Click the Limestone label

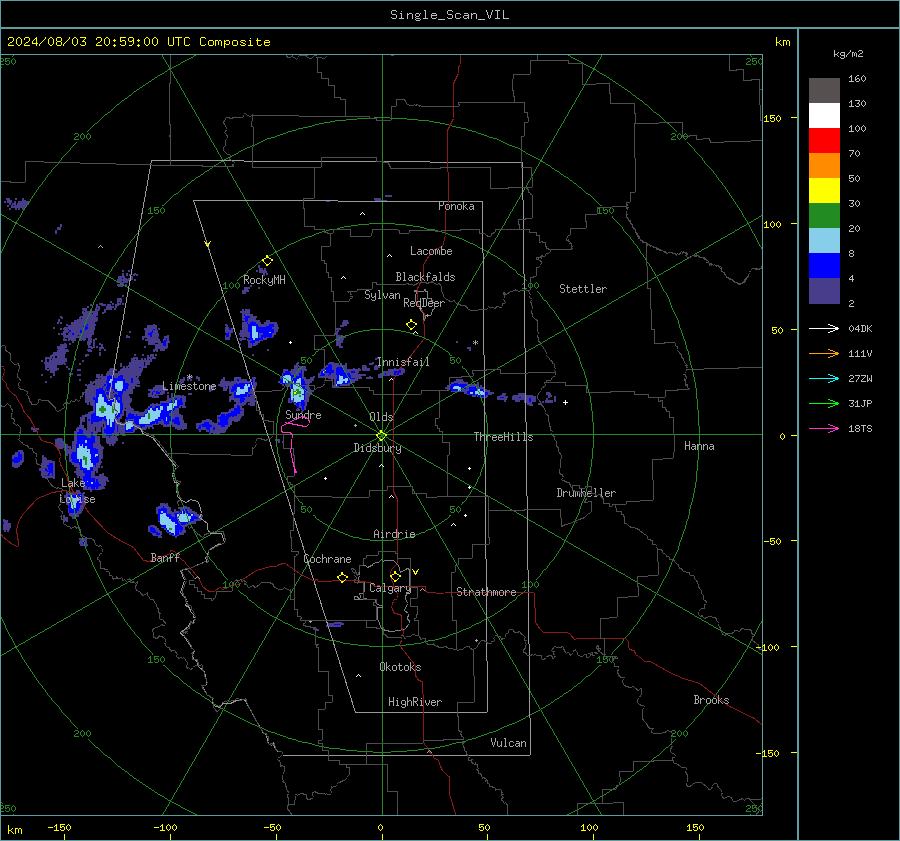click(x=189, y=386)
